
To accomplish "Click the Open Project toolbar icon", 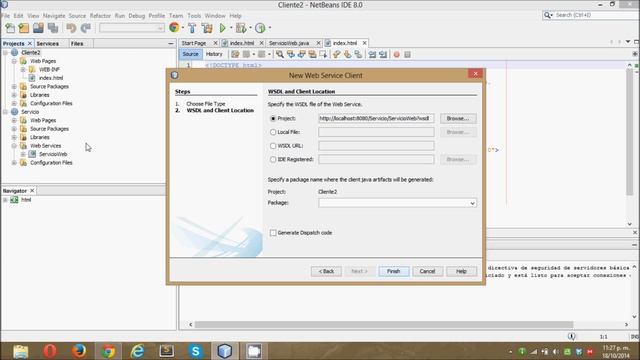I will click(38, 28).
